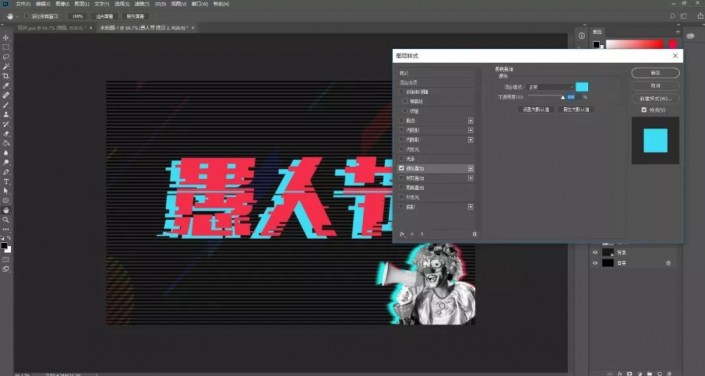Open the 文件 (File) menu
This screenshot has width=705, height=376.
point(22,4)
